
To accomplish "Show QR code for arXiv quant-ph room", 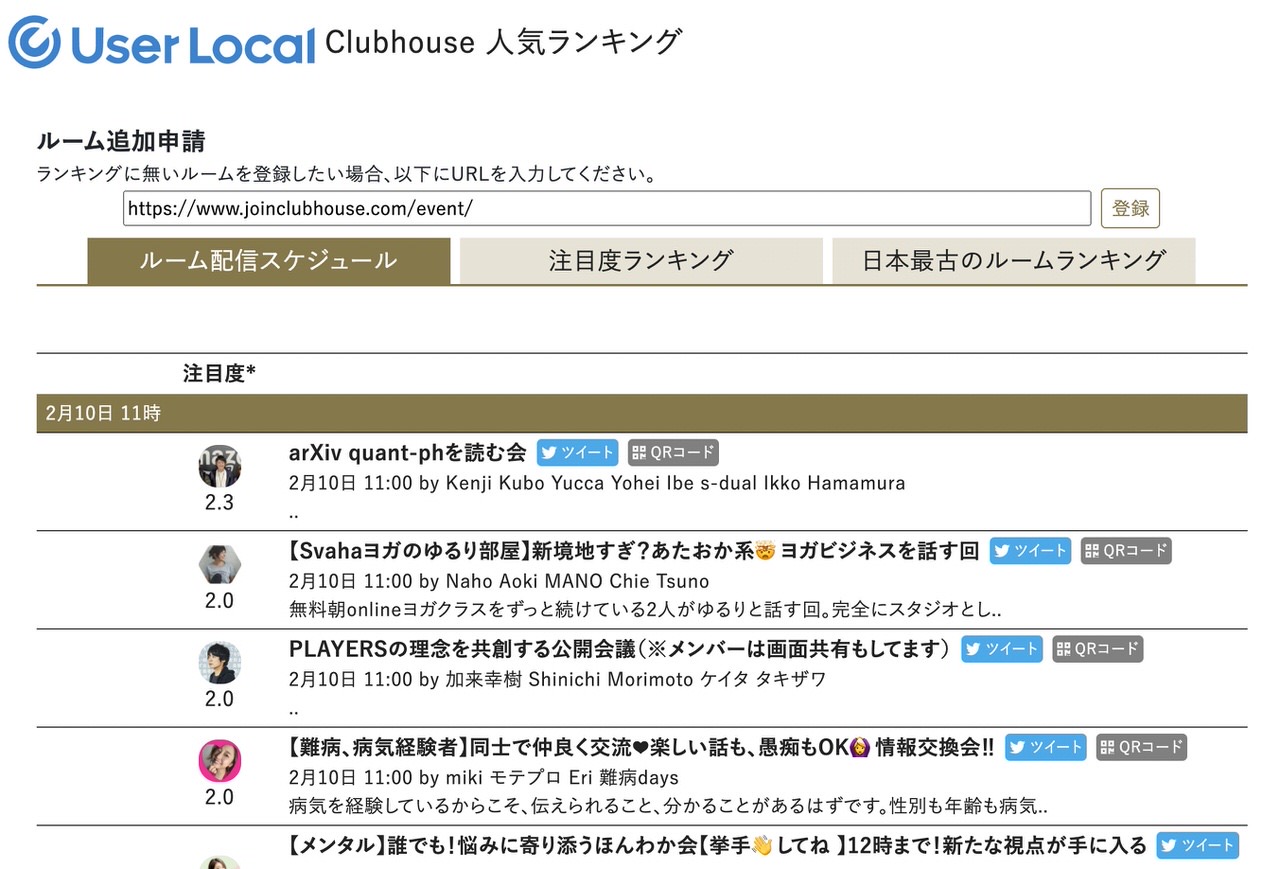I will 673,452.
